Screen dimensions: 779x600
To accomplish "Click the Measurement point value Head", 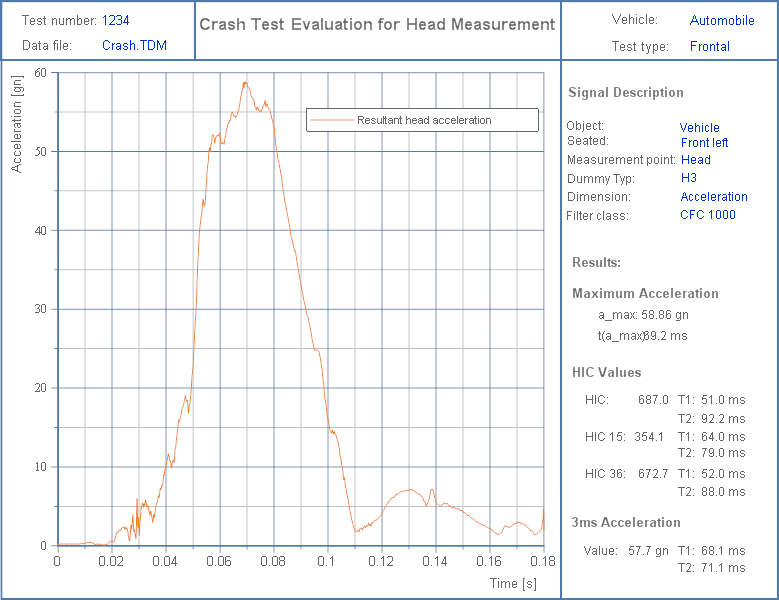I will tap(696, 159).
